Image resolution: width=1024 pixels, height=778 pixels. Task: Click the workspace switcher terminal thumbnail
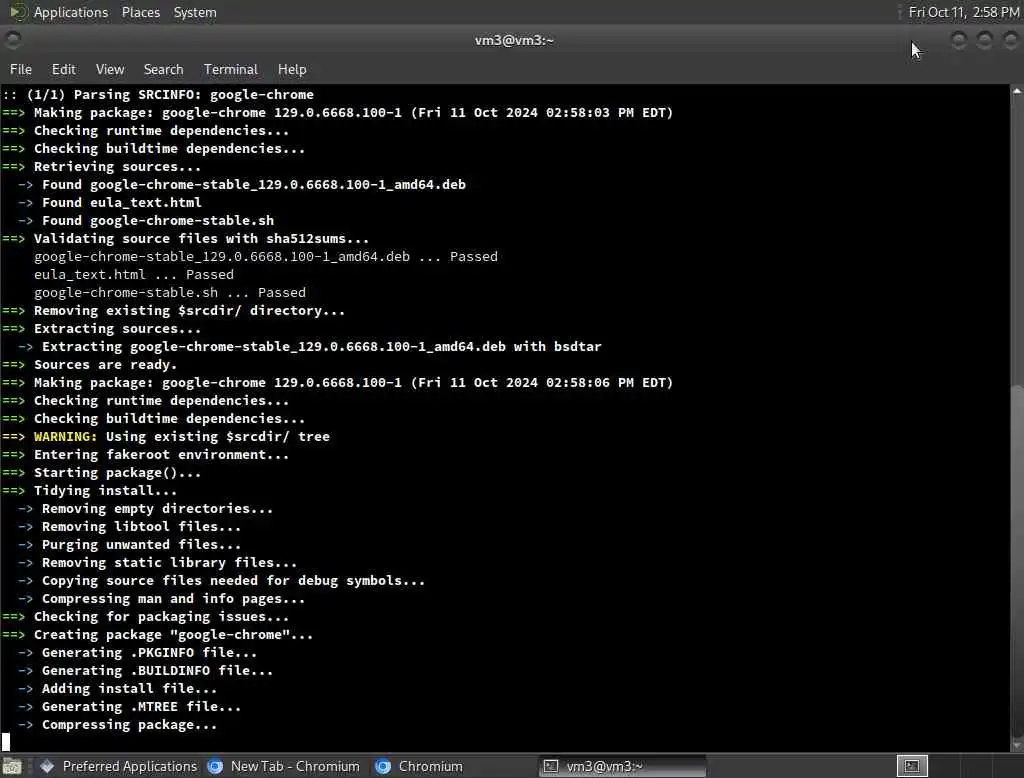(x=912, y=766)
